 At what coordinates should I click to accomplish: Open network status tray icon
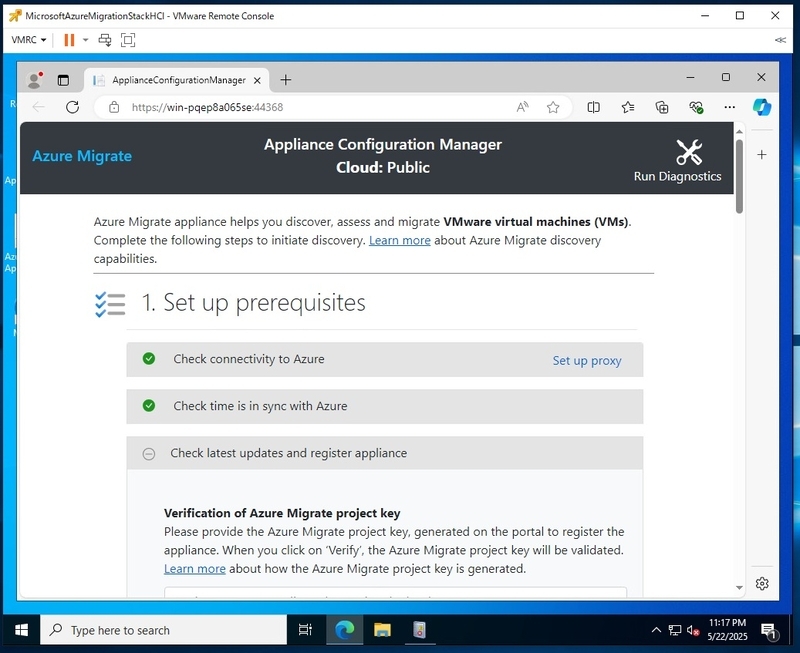(x=674, y=631)
